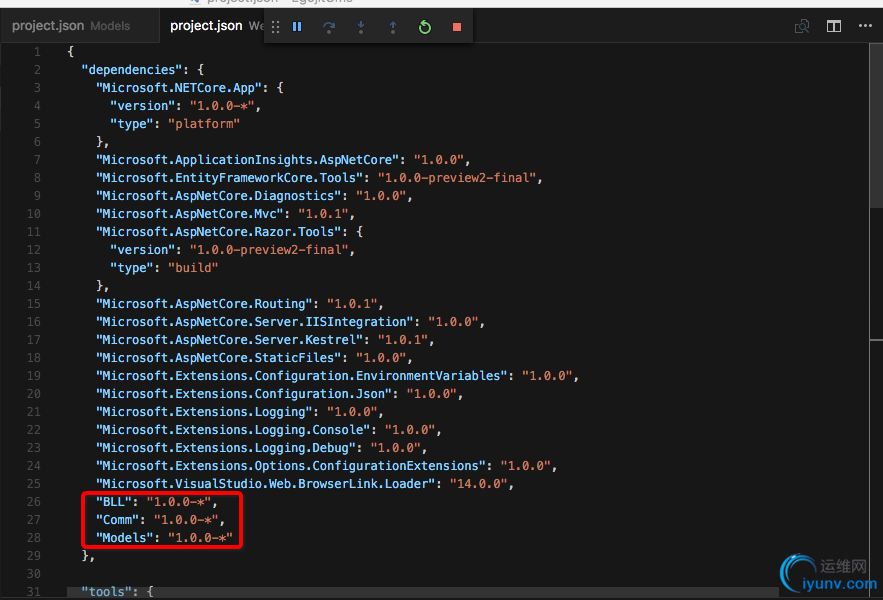Click "Microsoft.AspNetCore.Diagnostics" on line 9
This screenshot has width=883, height=600.
coord(218,196)
